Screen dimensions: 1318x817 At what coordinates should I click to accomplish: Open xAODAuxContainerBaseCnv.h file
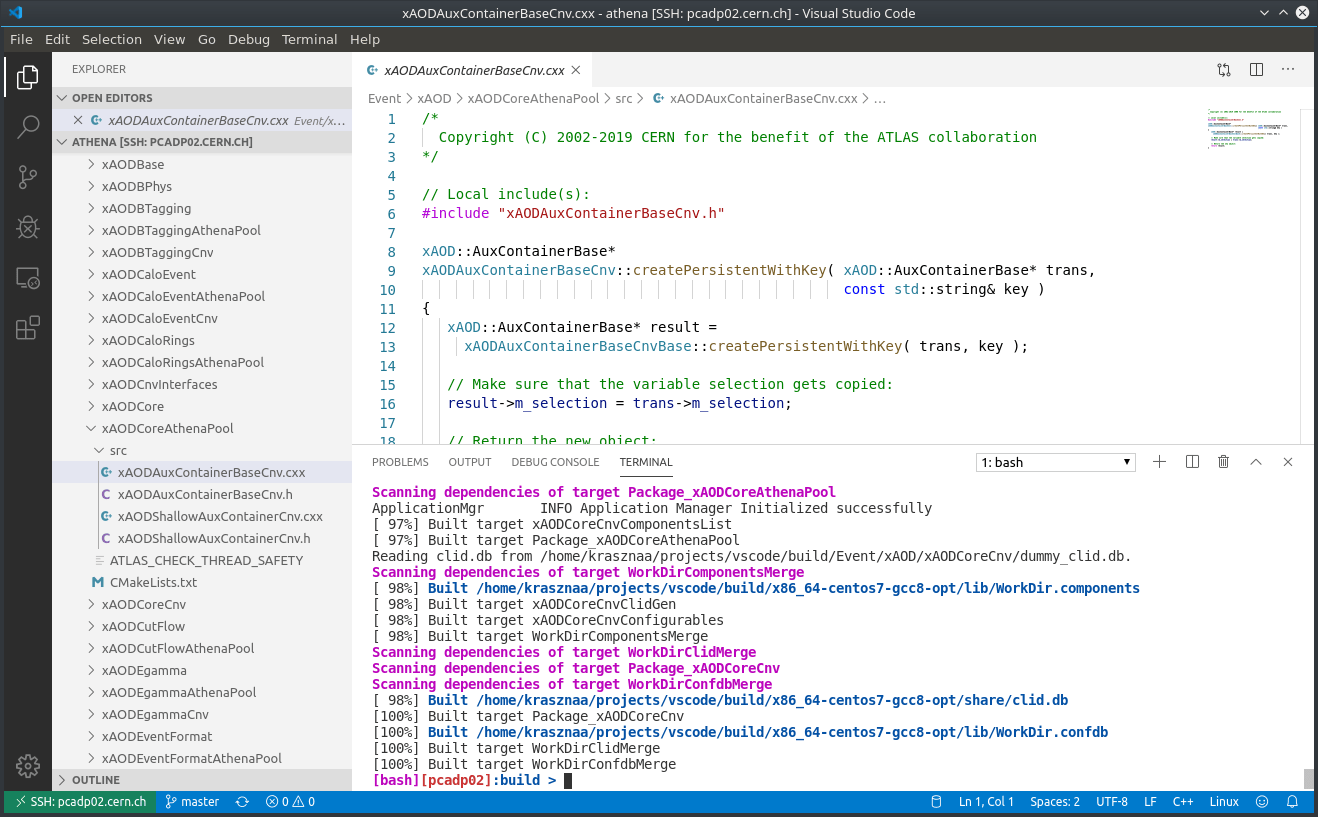(202, 494)
